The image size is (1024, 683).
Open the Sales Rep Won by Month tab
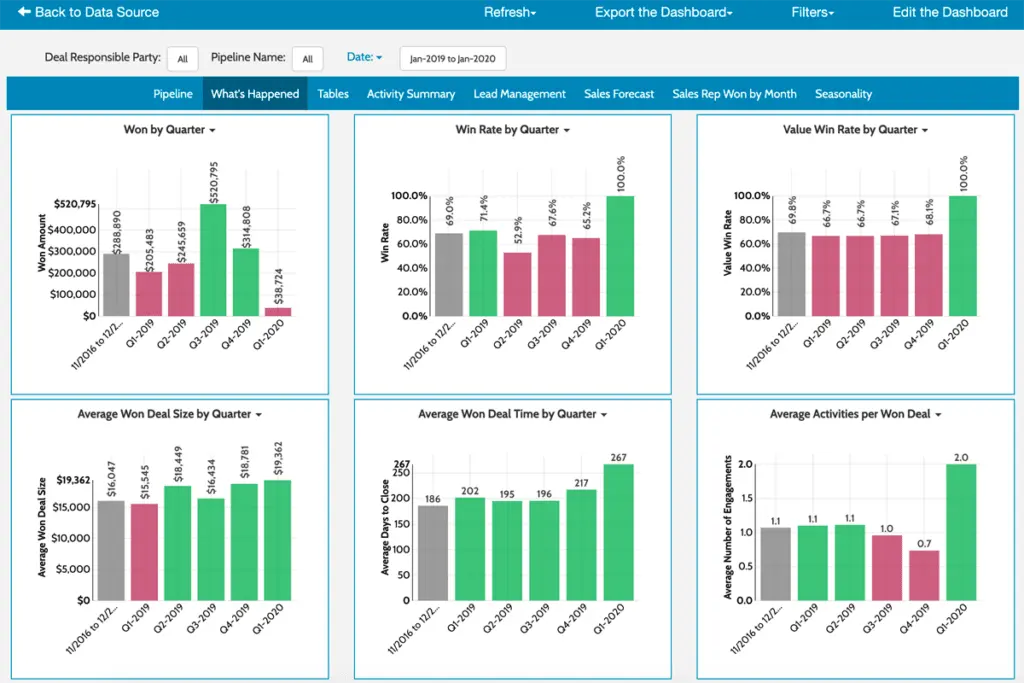pos(735,94)
